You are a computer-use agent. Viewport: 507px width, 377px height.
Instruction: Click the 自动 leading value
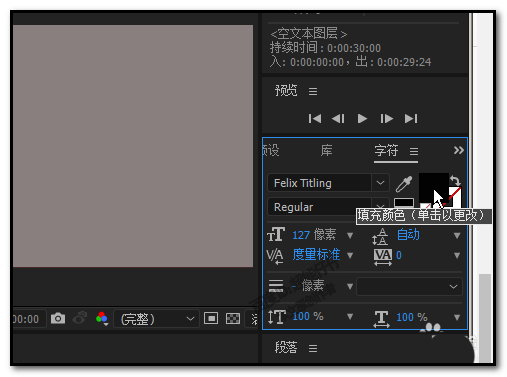click(x=408, y=235)
